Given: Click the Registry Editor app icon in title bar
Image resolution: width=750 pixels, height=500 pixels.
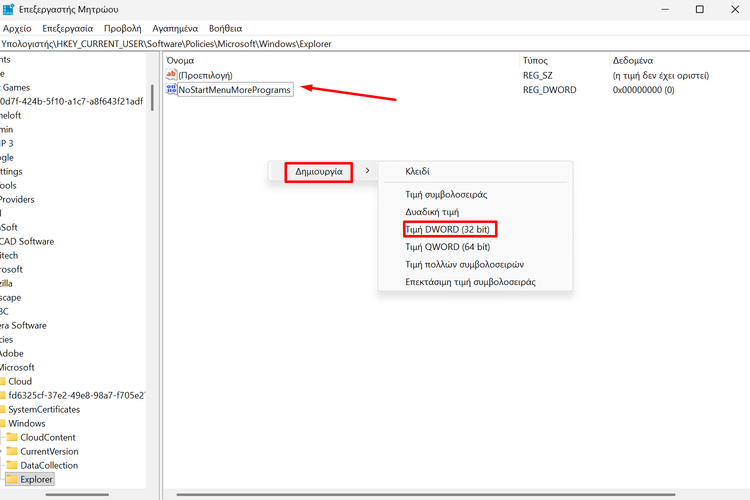Looking at the screenshot, I should (x=10, y=10).
